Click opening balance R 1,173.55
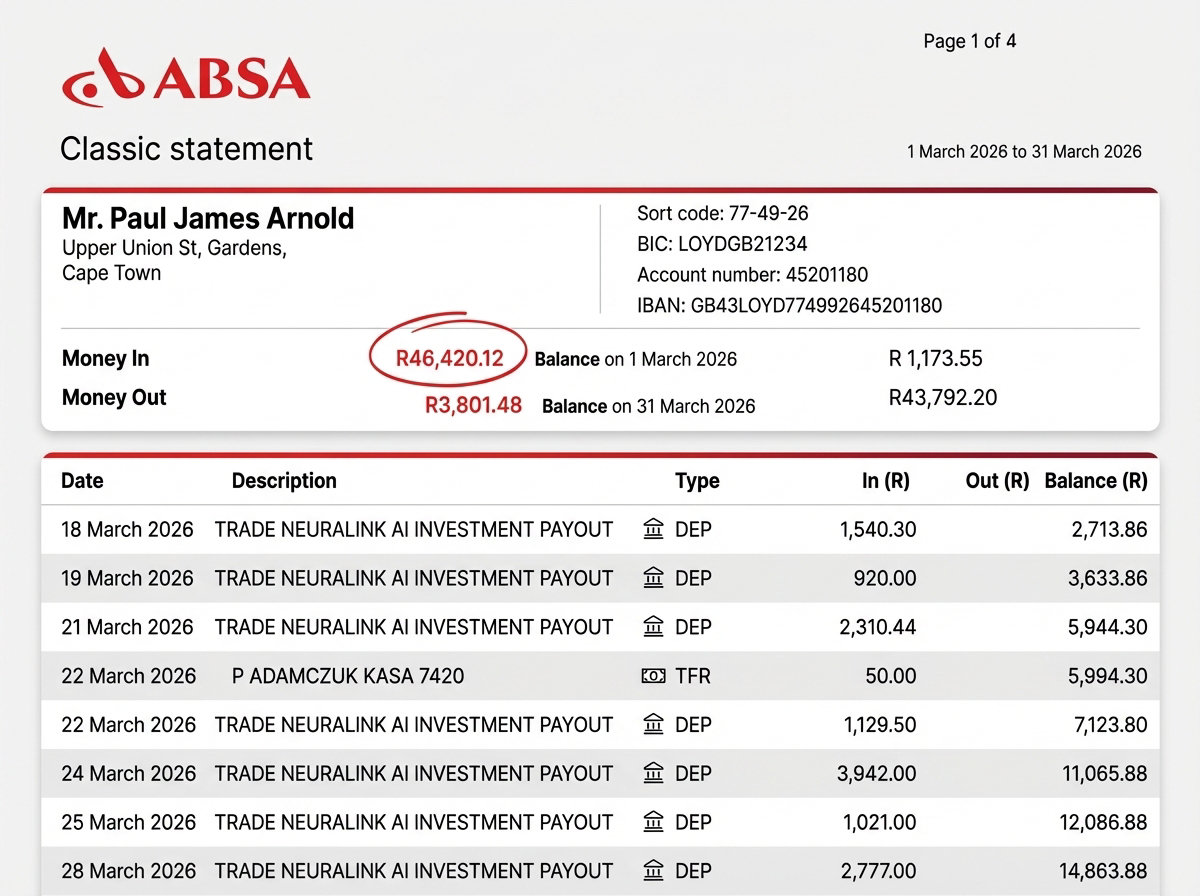 pos(936,359)
